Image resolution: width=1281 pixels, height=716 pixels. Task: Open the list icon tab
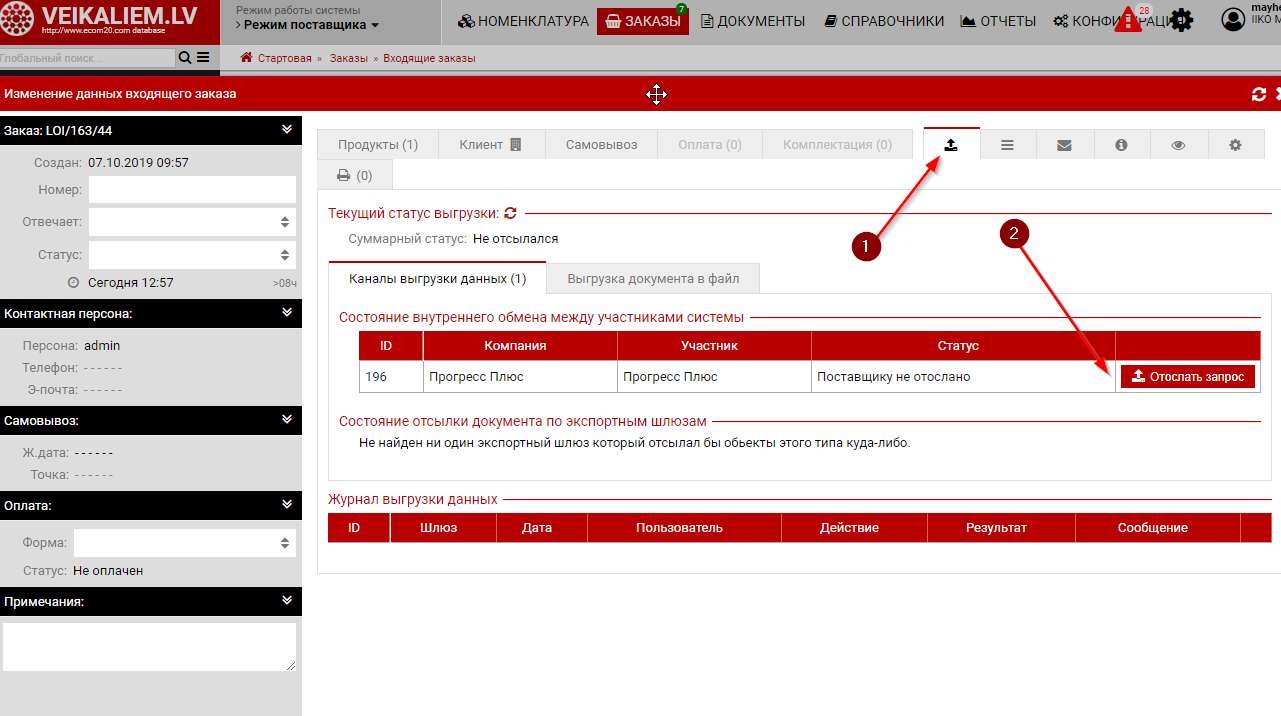pyautogui.click(x=1007, y=145)
